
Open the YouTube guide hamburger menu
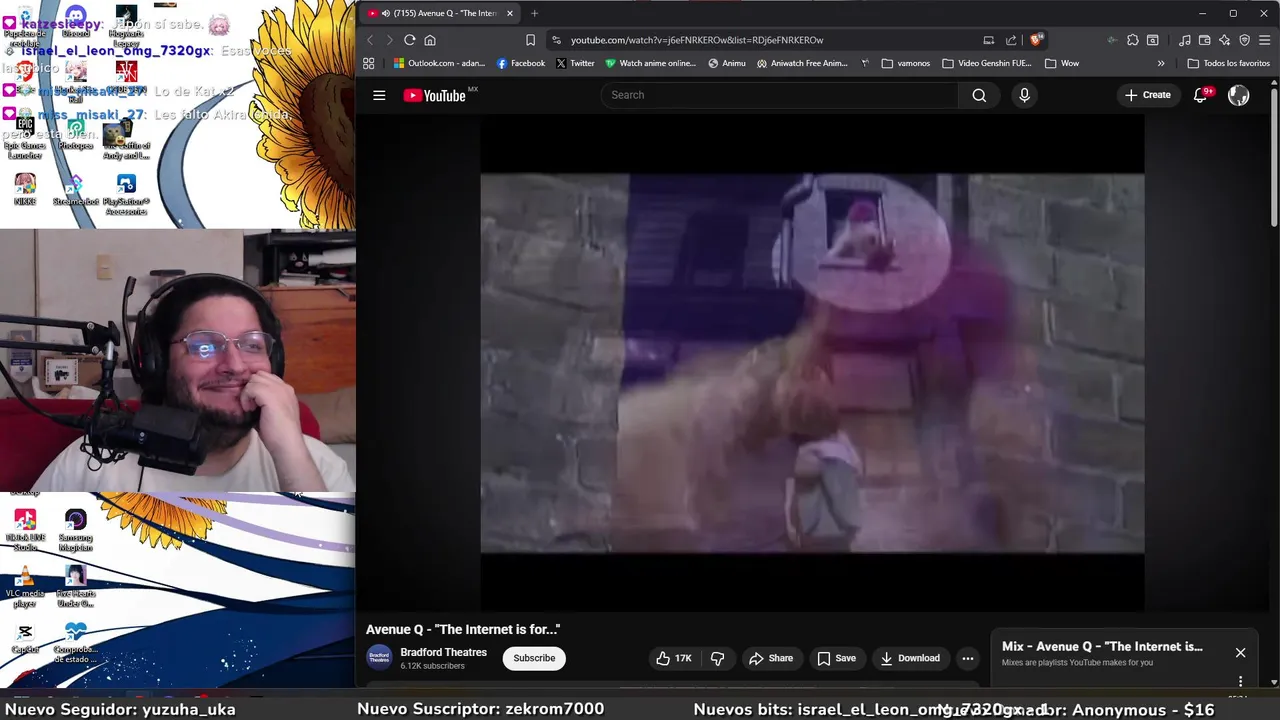pyautogui.click(x=379, y=95)
